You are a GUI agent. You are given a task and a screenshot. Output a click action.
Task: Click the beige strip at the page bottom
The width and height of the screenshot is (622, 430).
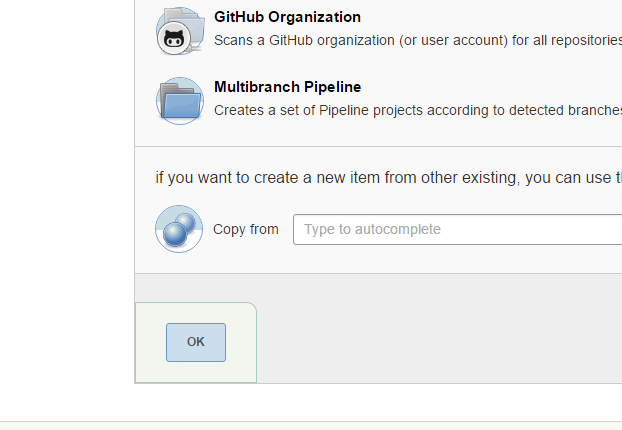pos(310,426)
